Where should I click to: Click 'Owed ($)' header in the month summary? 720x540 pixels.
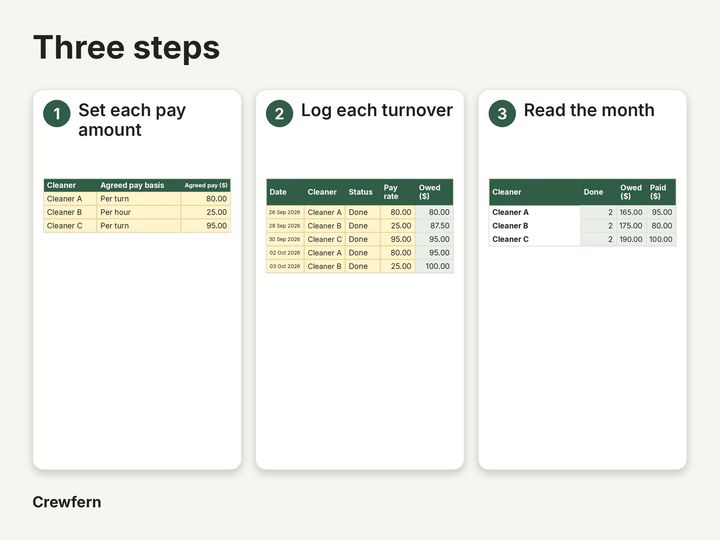click(x=631, y=192)
